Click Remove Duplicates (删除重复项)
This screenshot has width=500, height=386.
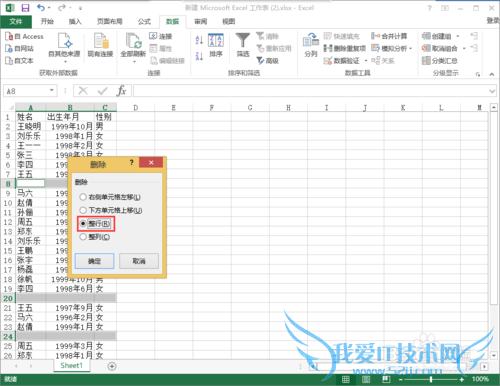click(x=345, y=49)
